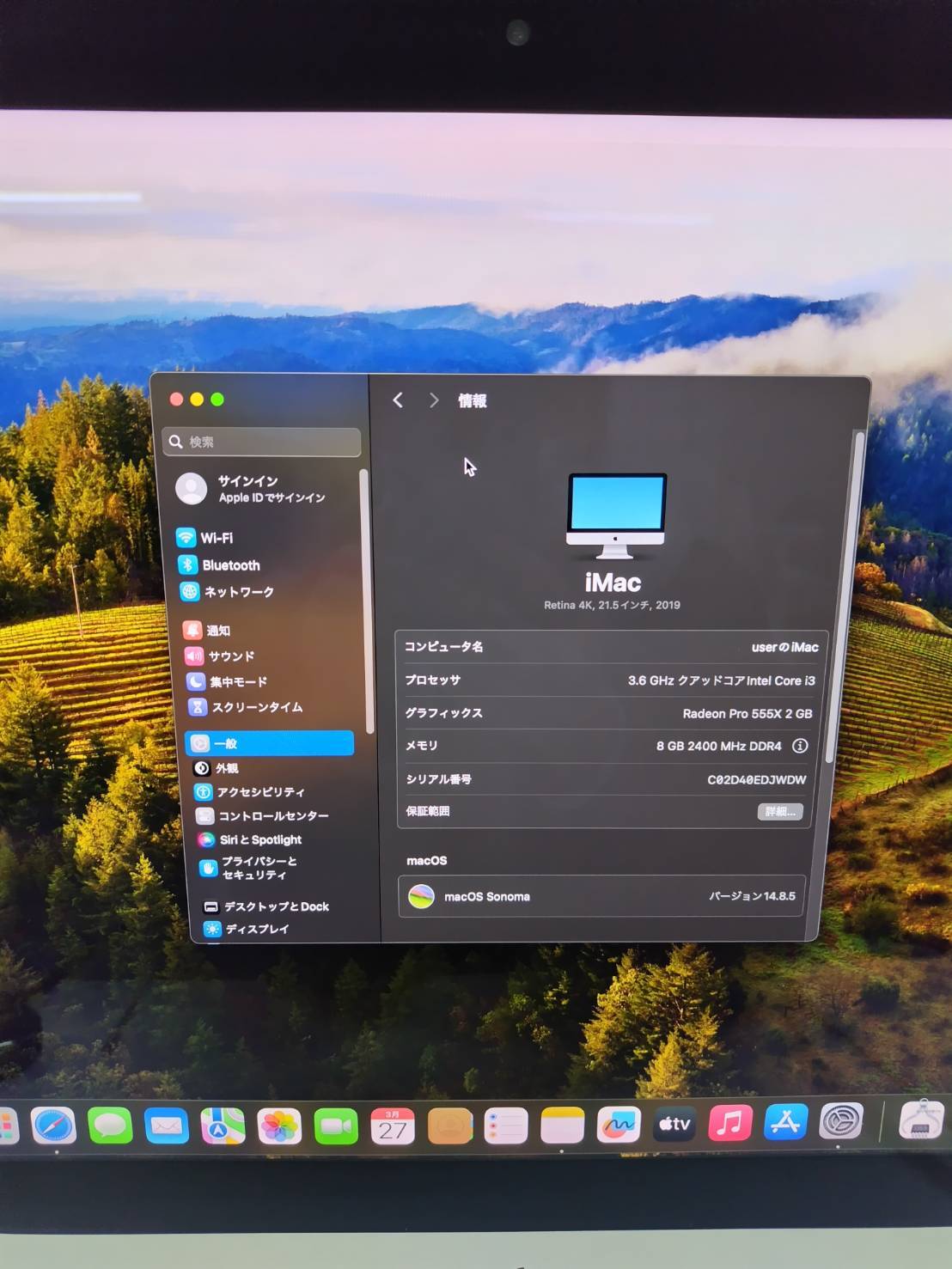Open Bluetooth settings in sidebar
Viewport: 952px width, 1269px height.
click(x=219, y=565)
